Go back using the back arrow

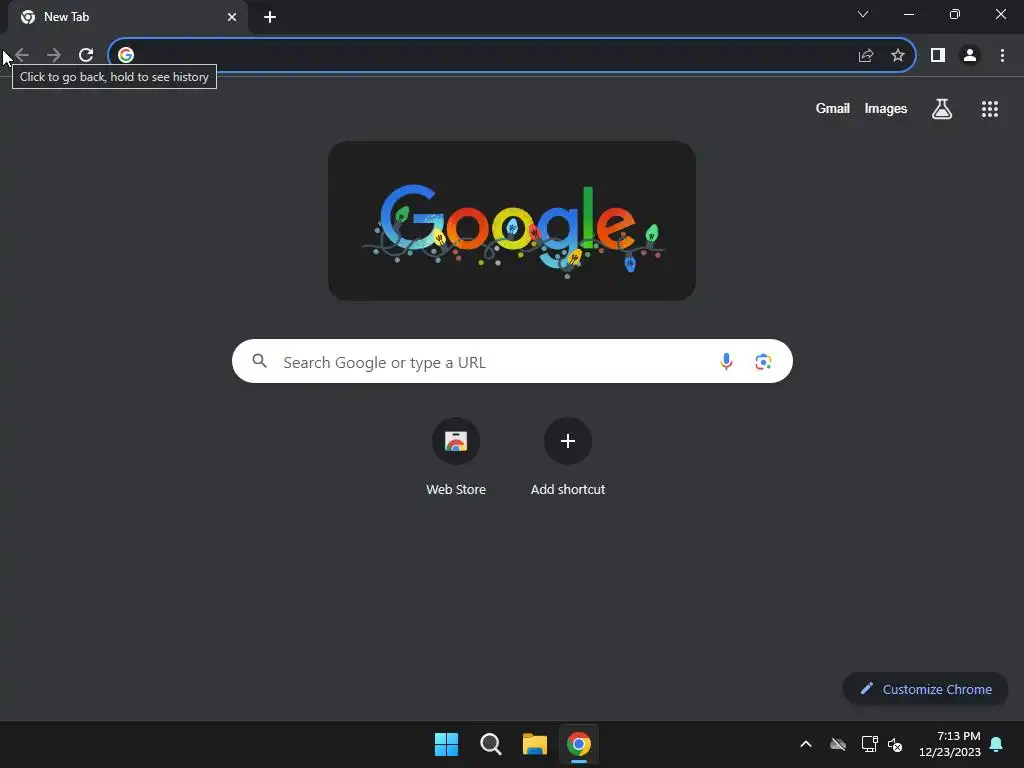pyautogui.click(x=22, y=55)
